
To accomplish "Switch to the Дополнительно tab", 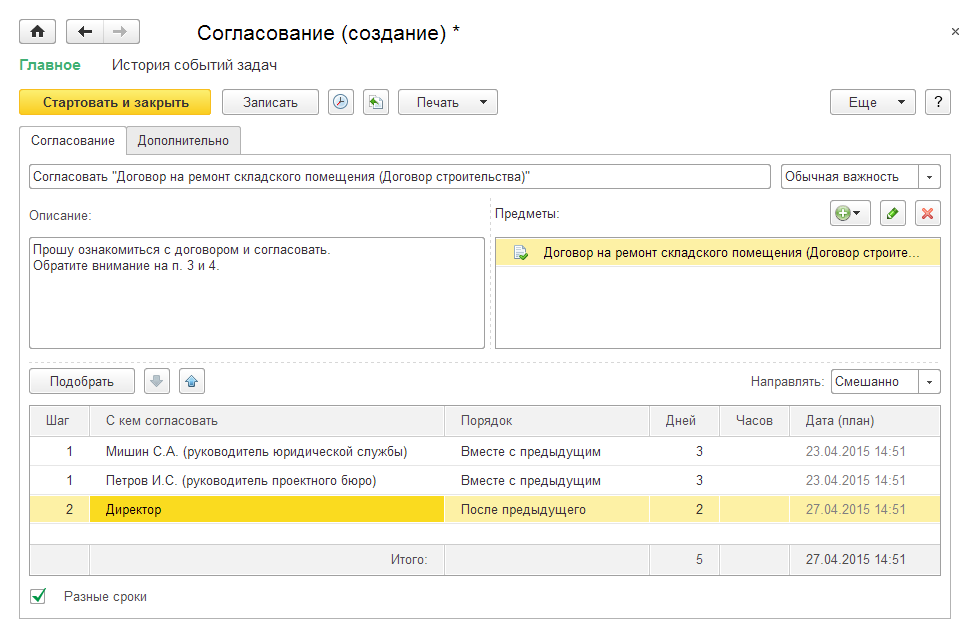I will [x=183, y=141].
